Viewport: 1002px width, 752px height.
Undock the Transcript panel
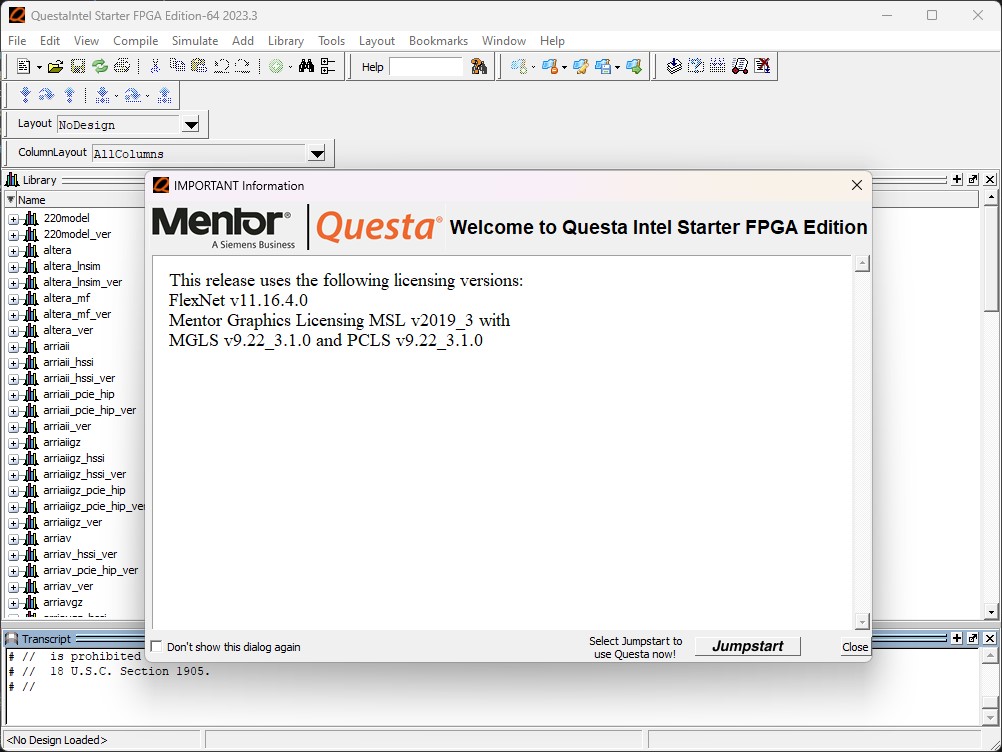click(x=973, y=638)
